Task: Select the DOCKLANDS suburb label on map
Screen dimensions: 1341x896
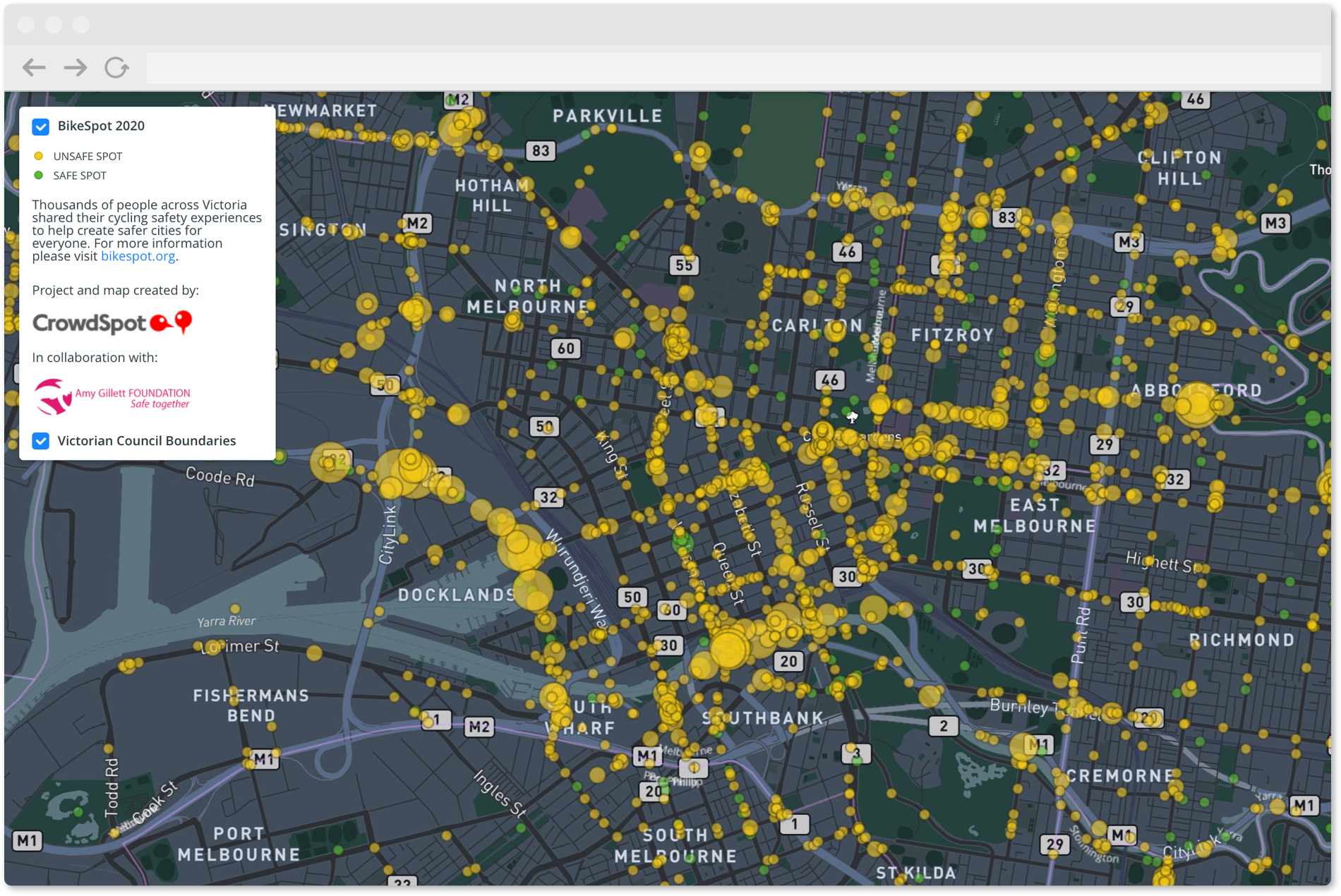Action: (457, 595)
